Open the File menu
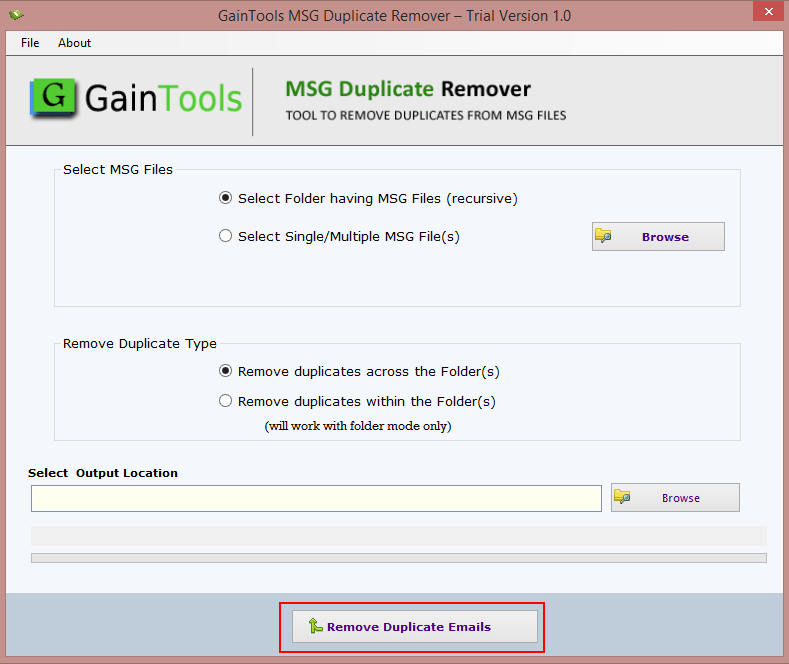The height and width of the screenshot is (664, 789). point(30,43)
